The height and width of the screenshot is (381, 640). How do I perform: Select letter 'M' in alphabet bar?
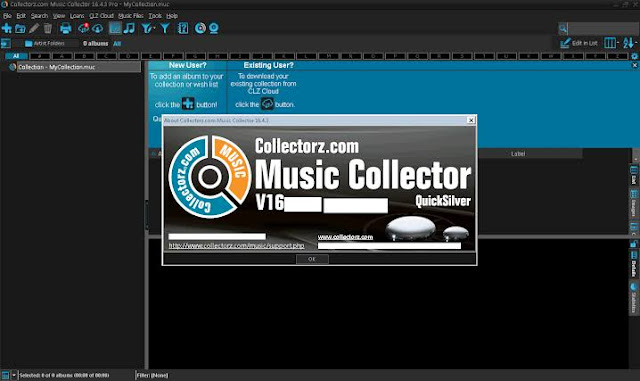[x=328, y=56]
